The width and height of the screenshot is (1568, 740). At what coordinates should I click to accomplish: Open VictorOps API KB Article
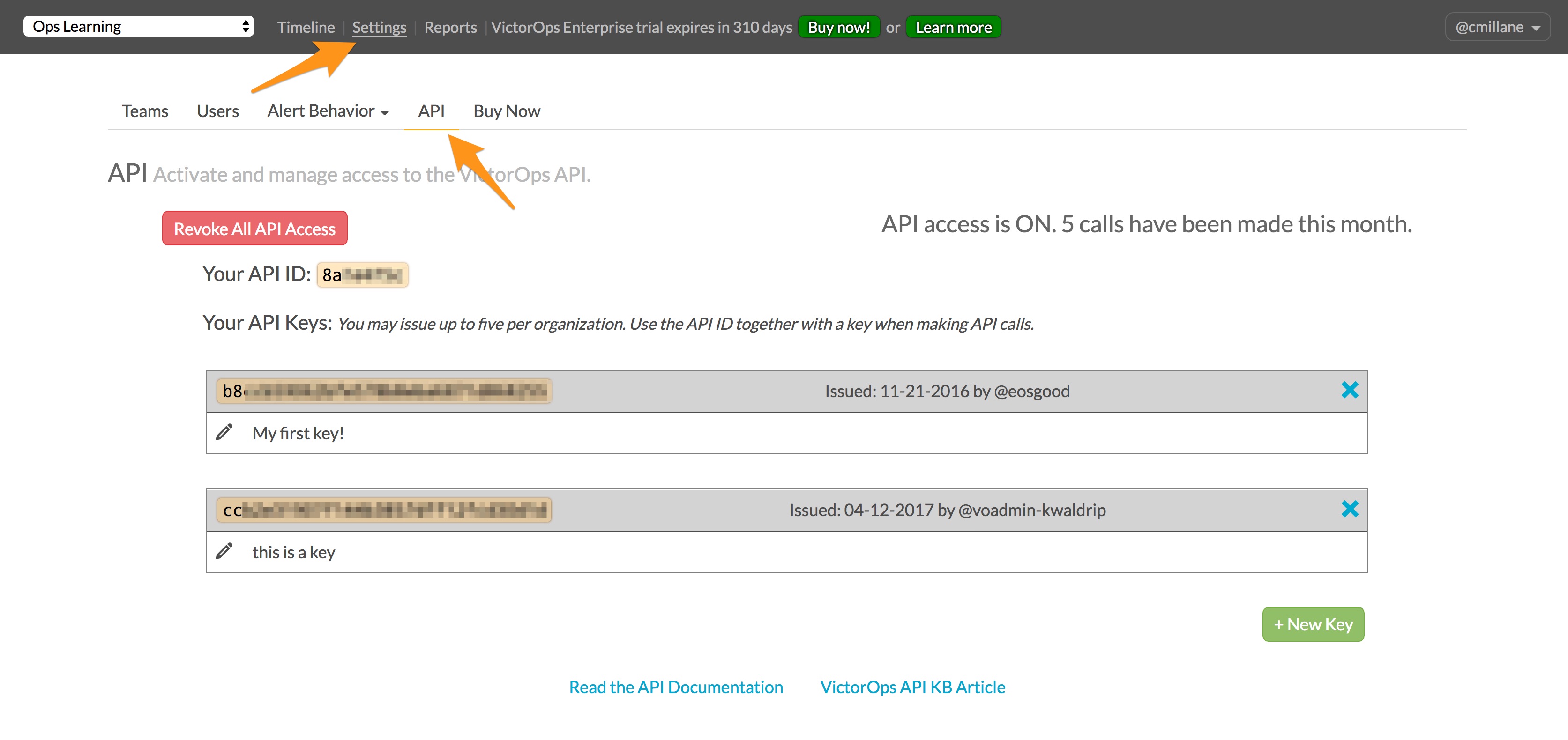click(912, 687)
